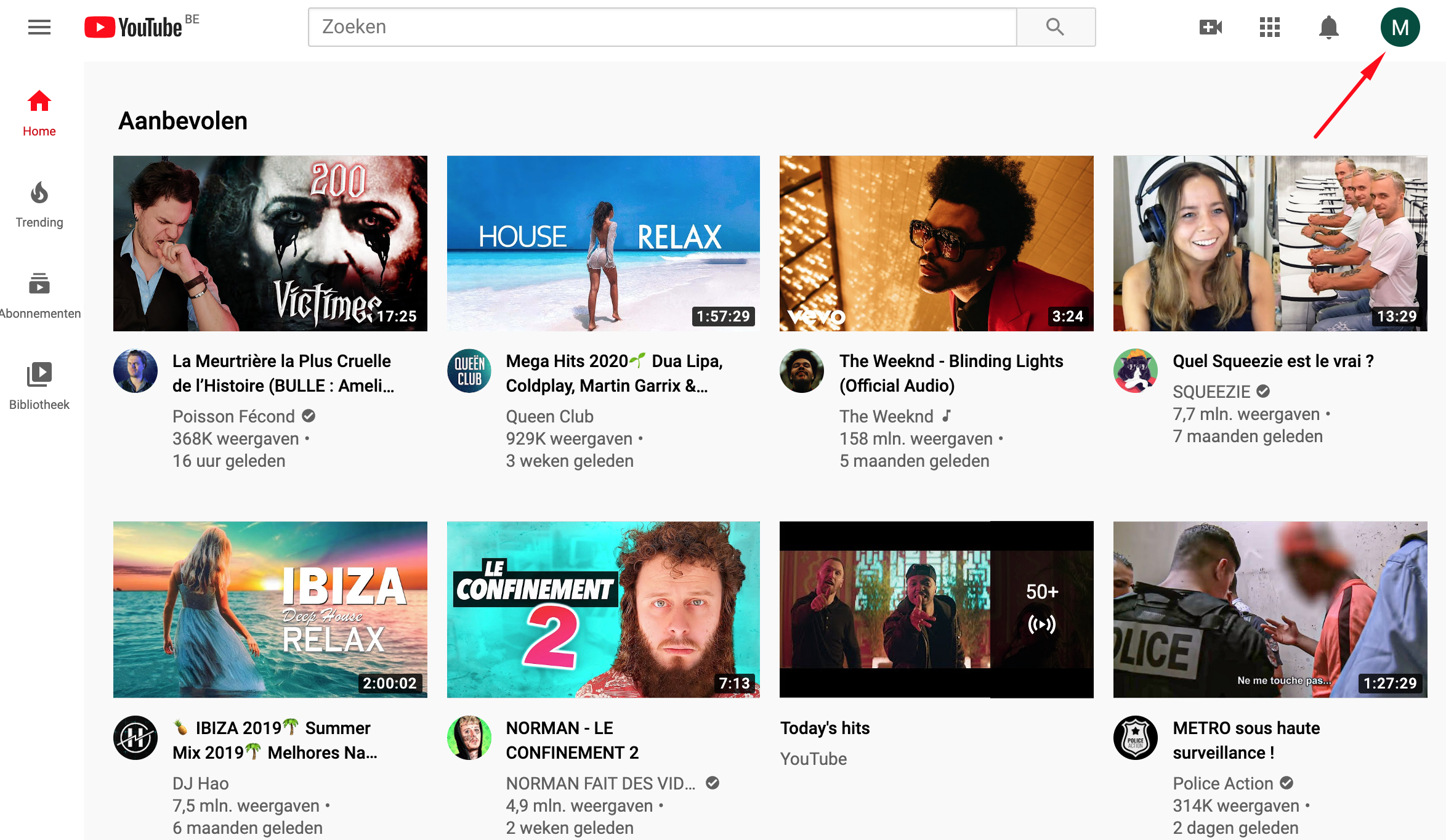
Task: Click the Zoeken search field
Action: (x=662, y=27)
